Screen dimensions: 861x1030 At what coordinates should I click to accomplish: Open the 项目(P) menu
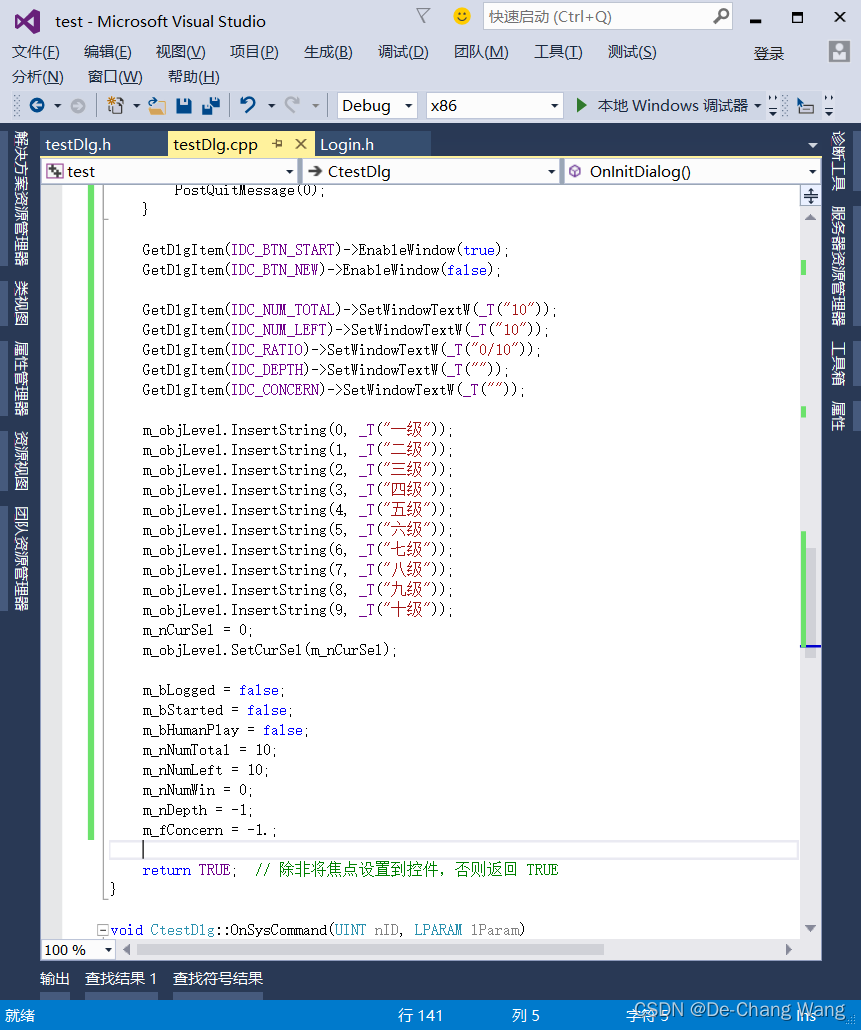coord(254,52)
